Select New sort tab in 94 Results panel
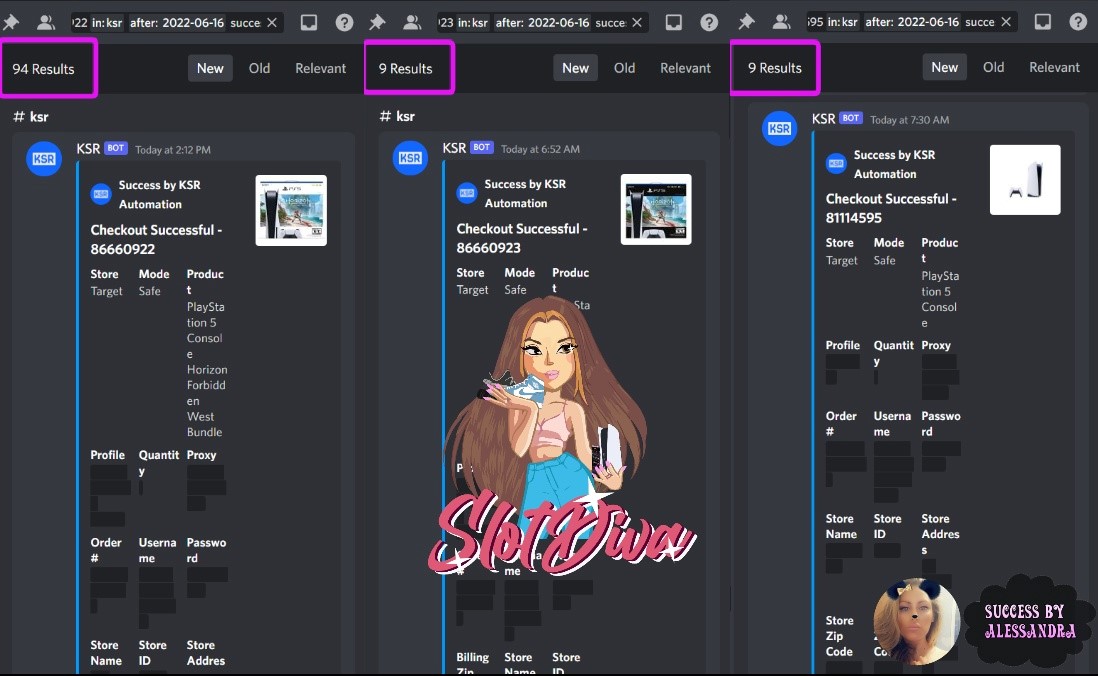1098x676 pixels. [210, 68]
